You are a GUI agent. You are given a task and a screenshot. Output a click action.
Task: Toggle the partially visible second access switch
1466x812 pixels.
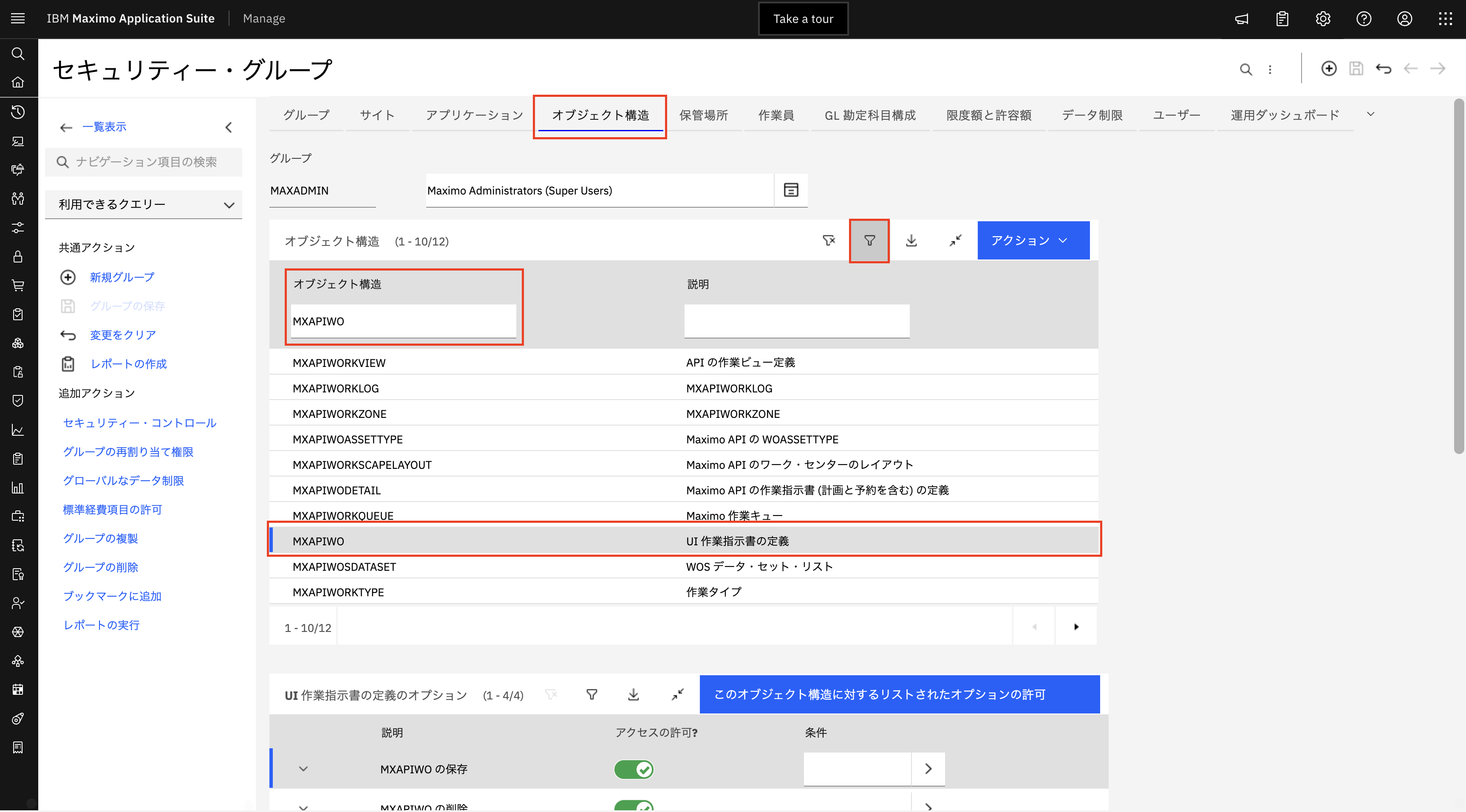pos(634,806)
